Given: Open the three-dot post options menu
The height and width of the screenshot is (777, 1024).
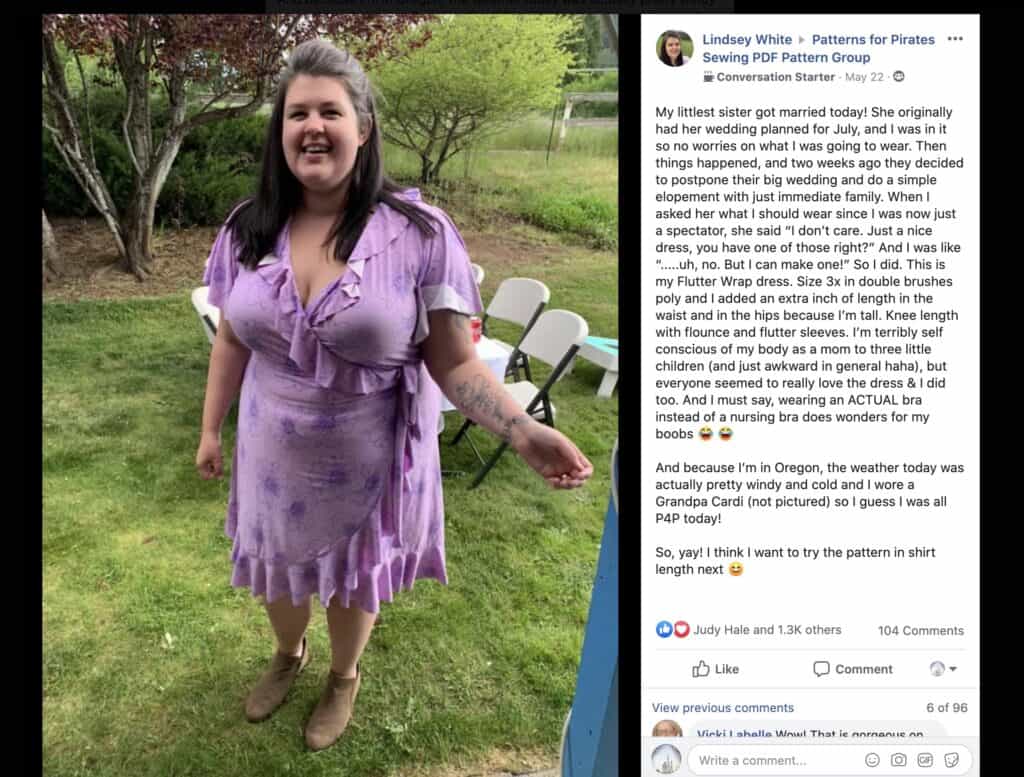Looking at the screenshot, I should (x=955, y=39).
